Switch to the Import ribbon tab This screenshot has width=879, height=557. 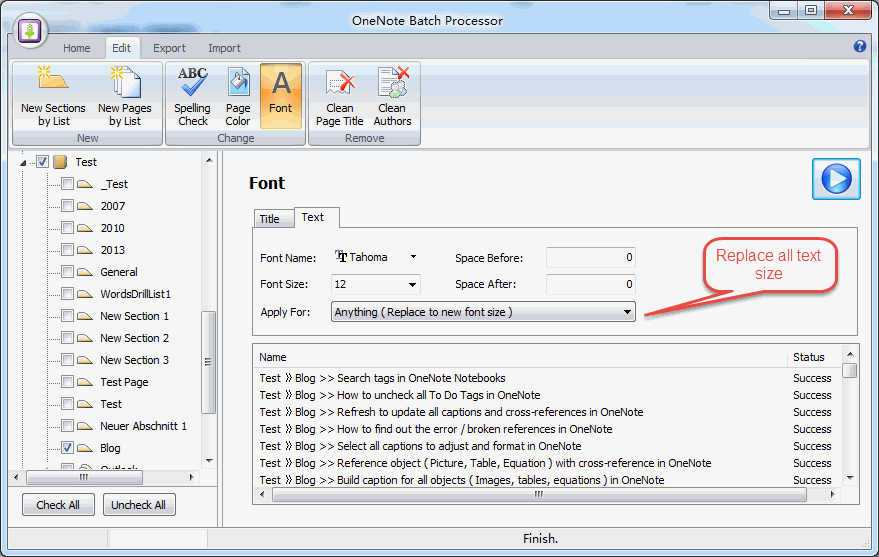[x=224, y=48]
